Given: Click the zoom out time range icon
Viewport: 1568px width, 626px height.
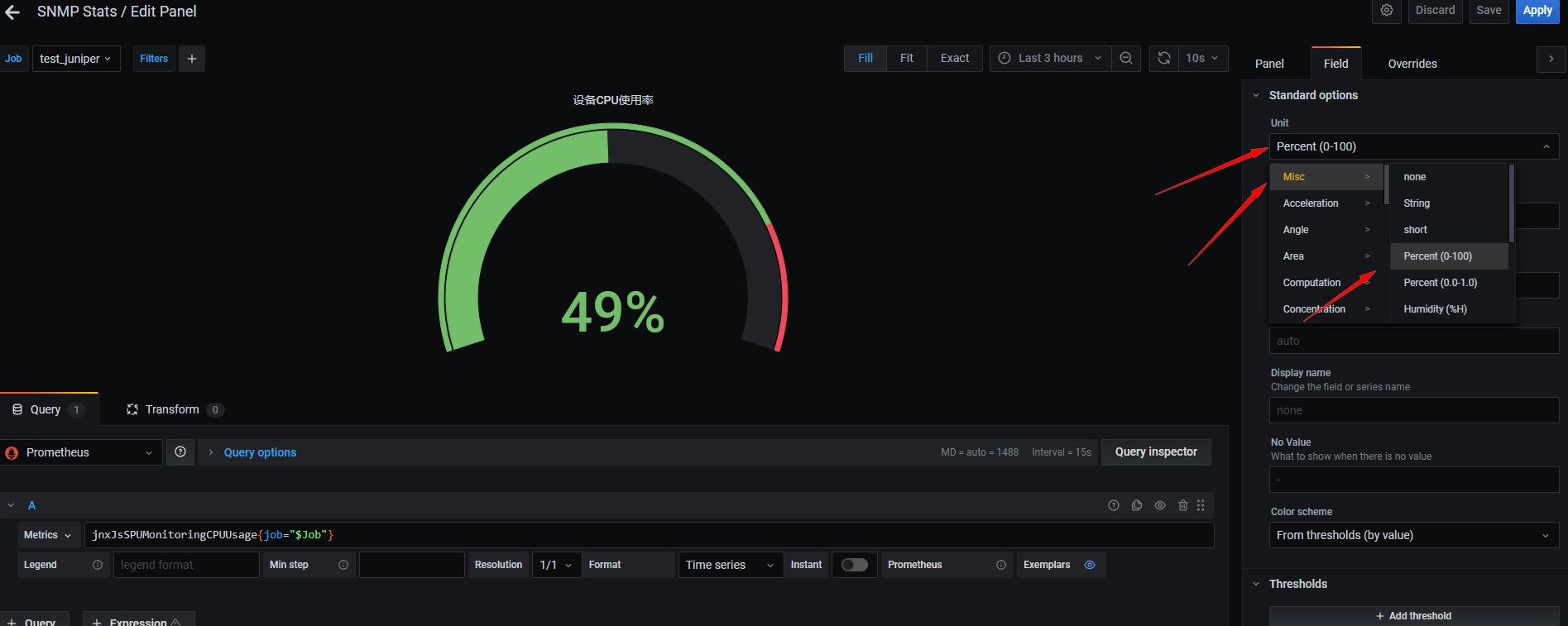Looking at the screenshot, I should [1125, 58].
